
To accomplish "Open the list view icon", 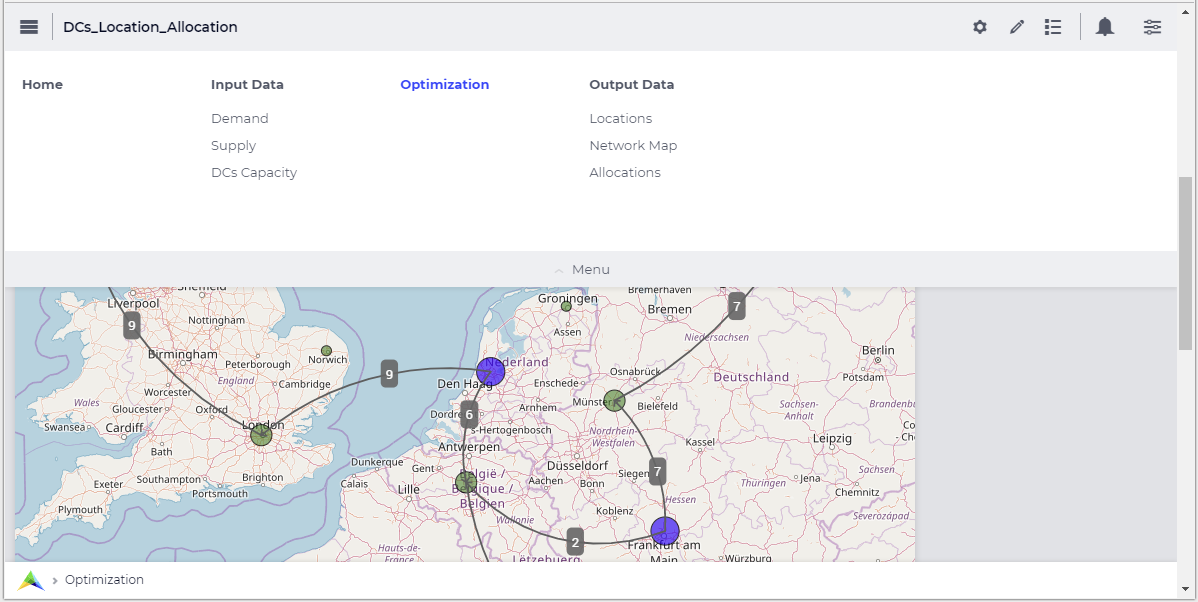I will coord(1053,27).
